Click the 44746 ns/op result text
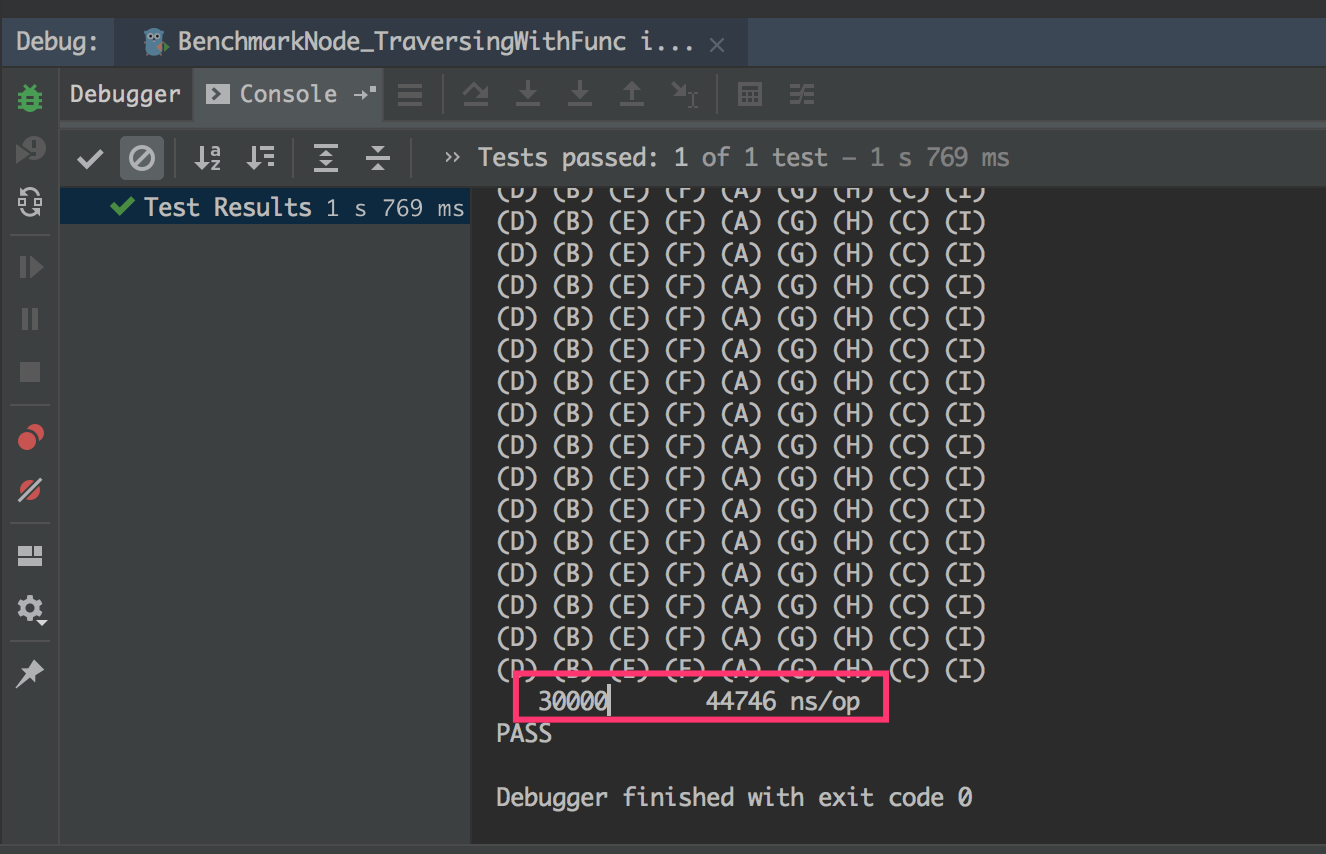The height and width of the screenshot is (854, 1326). pos(782,701)
